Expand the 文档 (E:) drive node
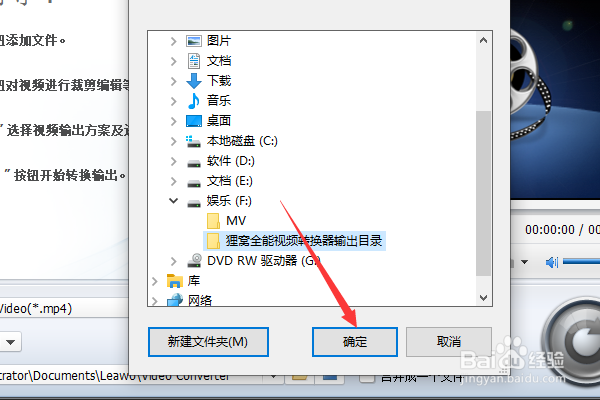The width and height of the screenshot is (600, 400). (173, 181)
